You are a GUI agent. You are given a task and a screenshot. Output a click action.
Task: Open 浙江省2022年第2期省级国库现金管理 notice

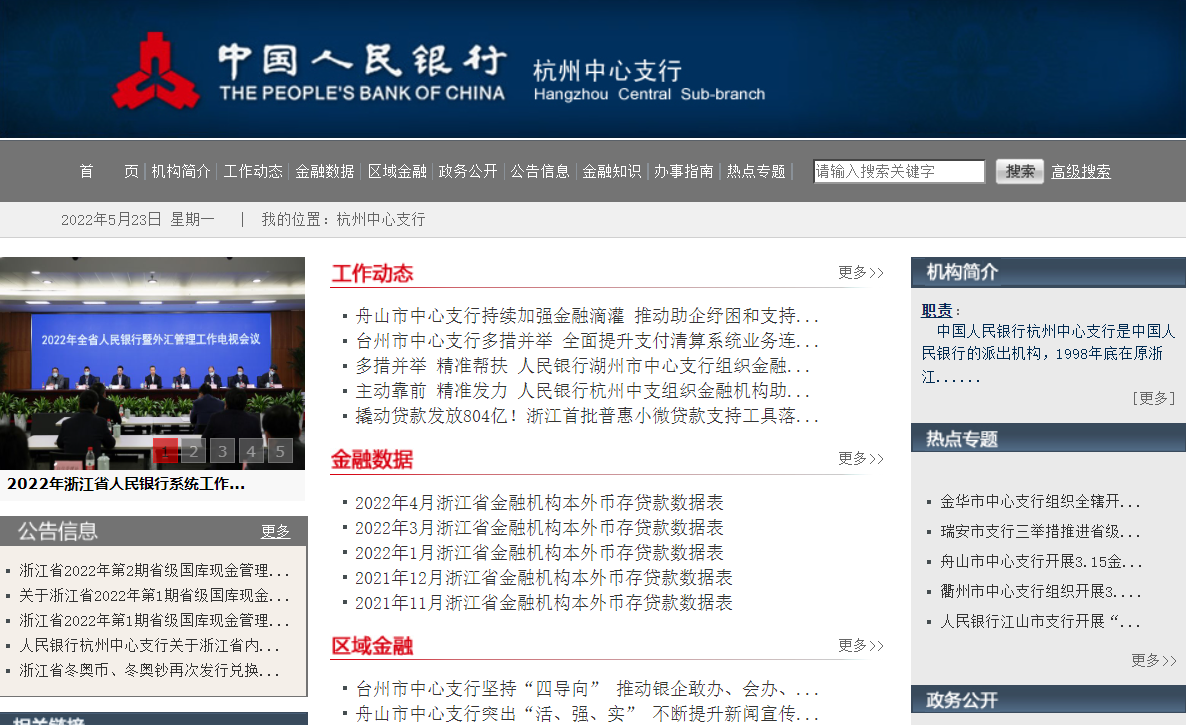154,571
